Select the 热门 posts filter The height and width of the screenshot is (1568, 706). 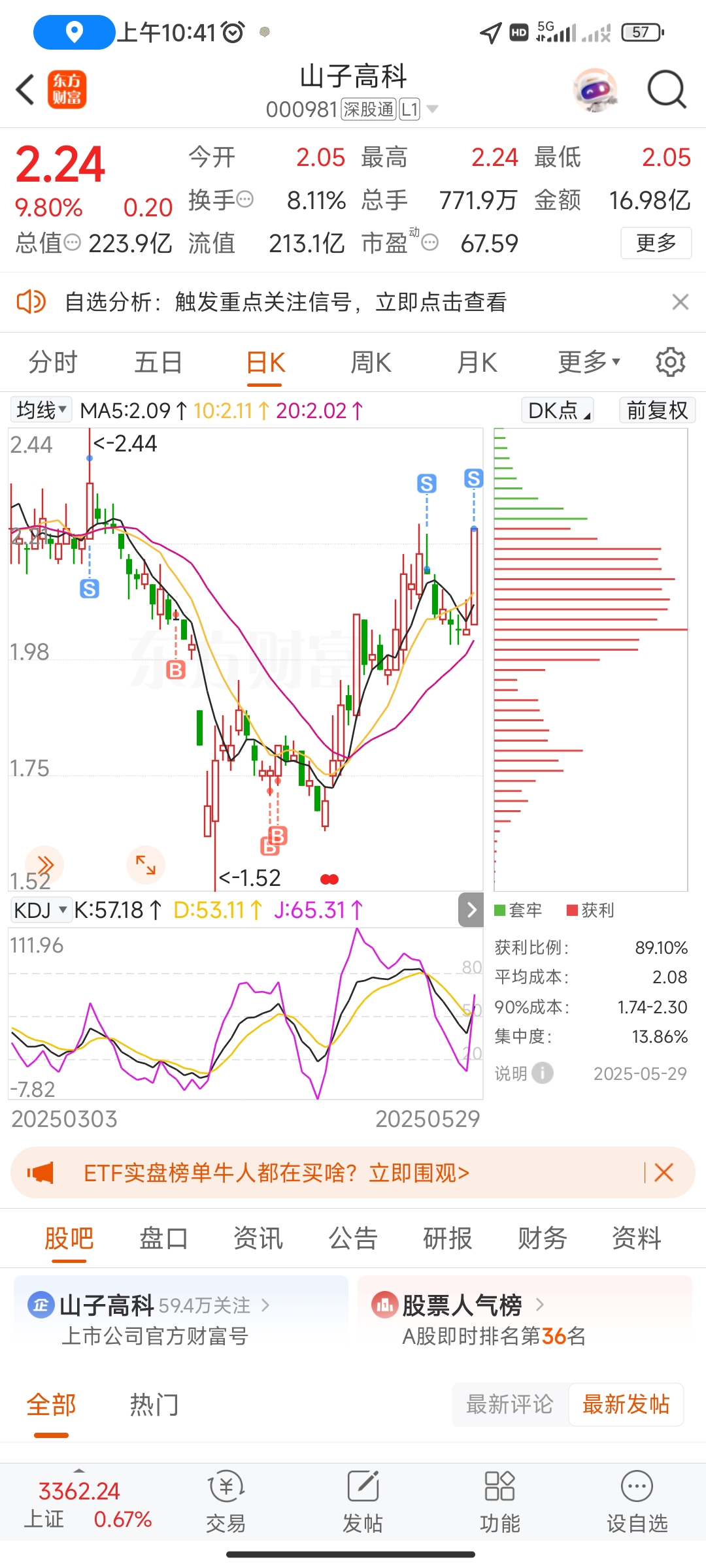coord(154,1404)
